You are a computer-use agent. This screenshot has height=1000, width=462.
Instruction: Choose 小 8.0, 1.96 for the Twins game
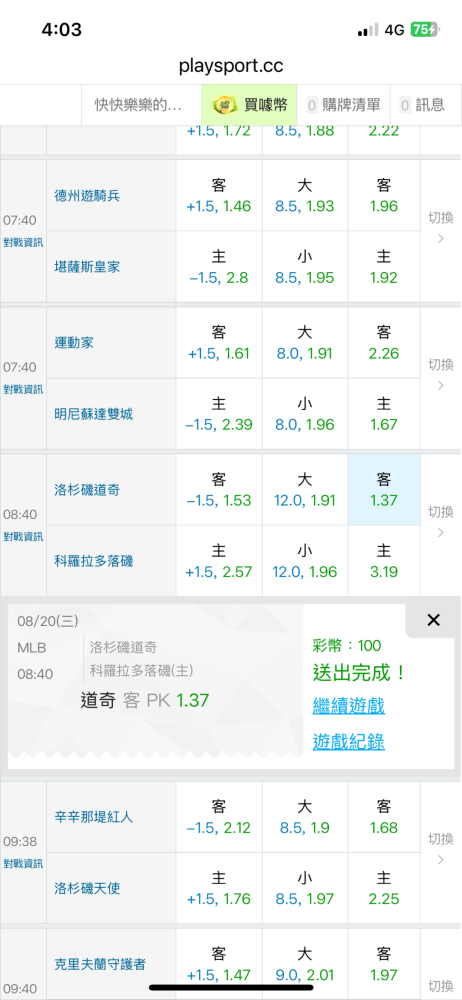304,414
